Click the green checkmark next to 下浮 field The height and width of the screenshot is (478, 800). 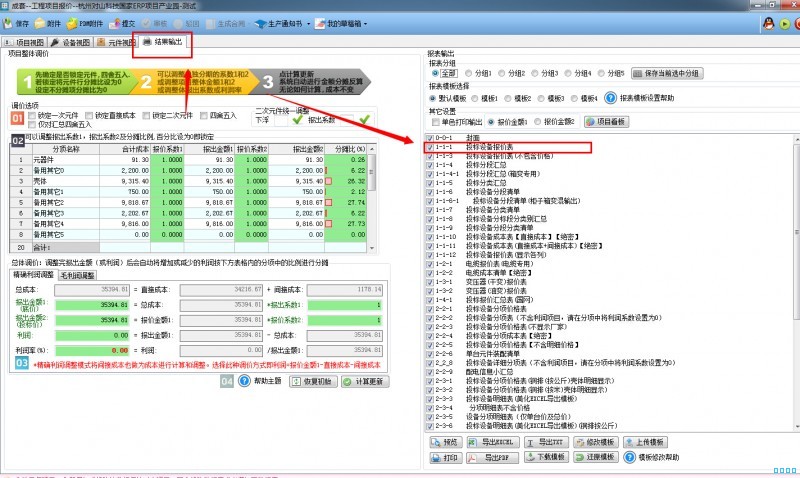[x=297, y=120]
